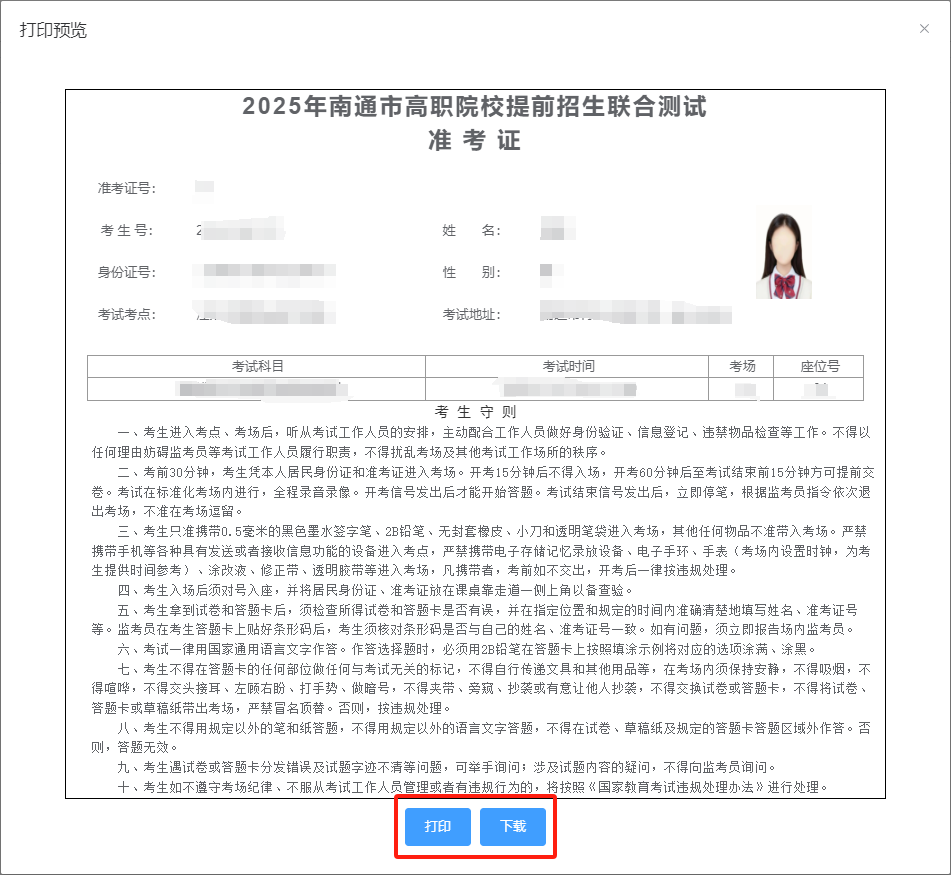The height and width of the screenshot is (875, 951).
Task: Click the 考试地址 field label
Action: [471, 314]
